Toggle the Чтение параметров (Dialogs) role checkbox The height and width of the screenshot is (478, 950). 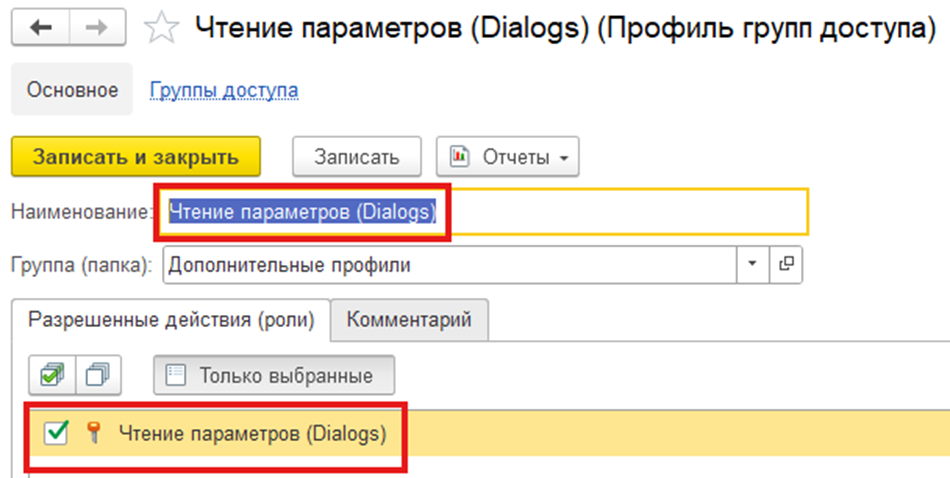[57, 433]
